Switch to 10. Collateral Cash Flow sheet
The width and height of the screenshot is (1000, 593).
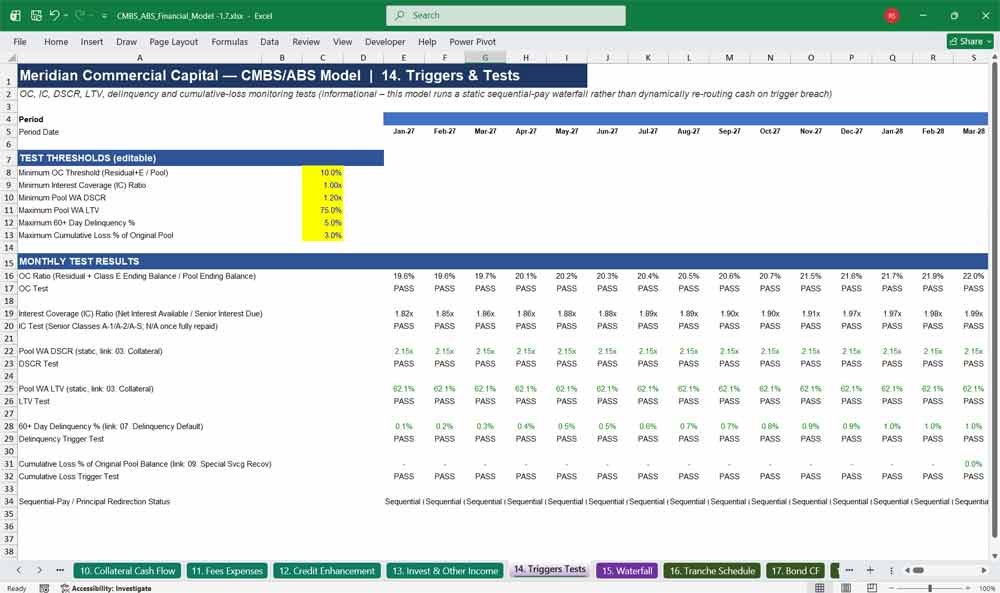128,571
